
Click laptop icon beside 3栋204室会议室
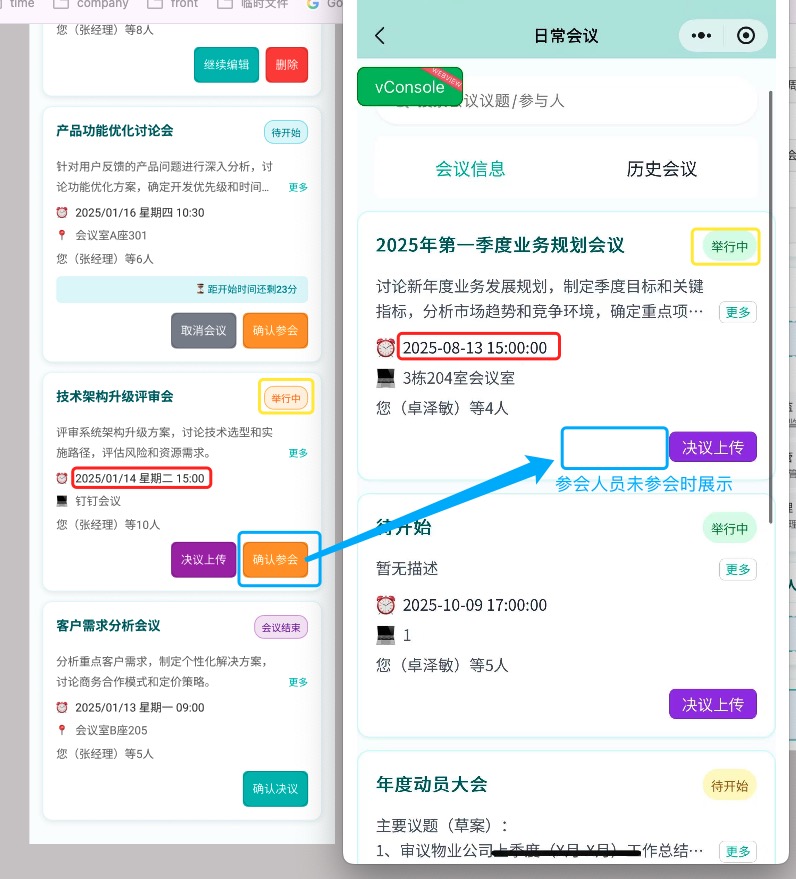click(386, 378)
